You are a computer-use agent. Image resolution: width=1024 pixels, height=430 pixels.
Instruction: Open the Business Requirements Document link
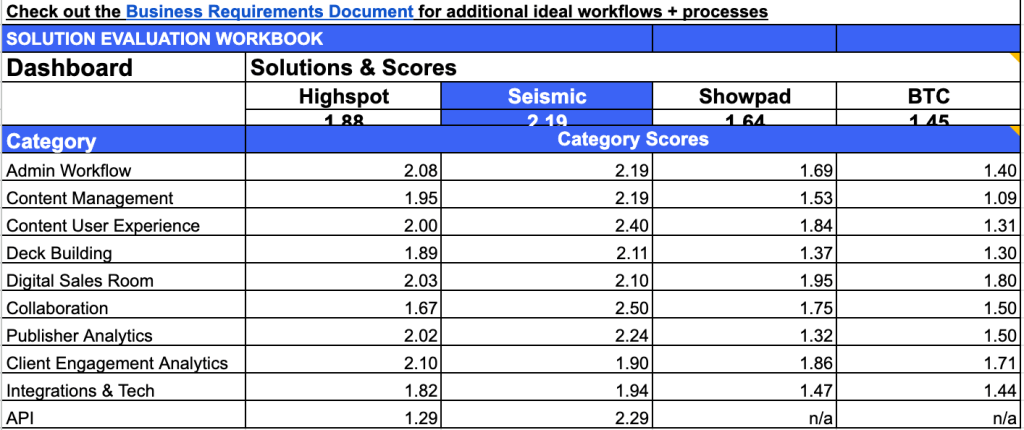269,12
